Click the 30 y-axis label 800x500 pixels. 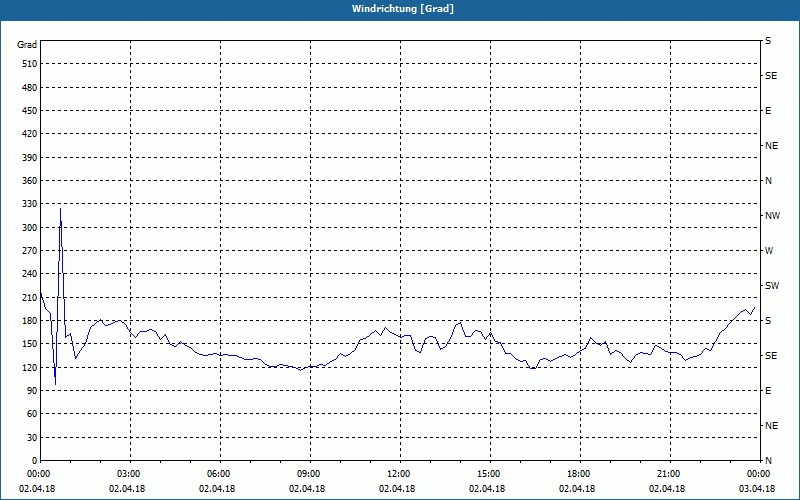coord(32,438)
